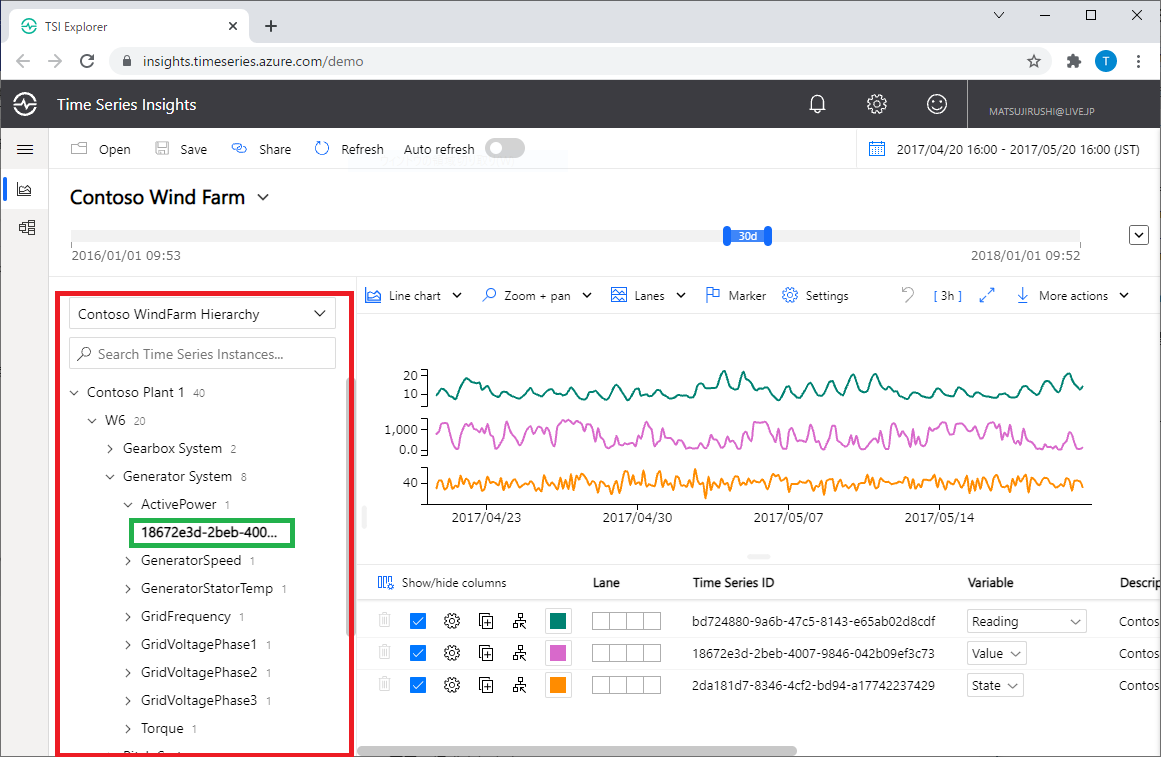Open the Reading variable dropdown
This screenshot has height=757, width=1161.
point(1026,621)
